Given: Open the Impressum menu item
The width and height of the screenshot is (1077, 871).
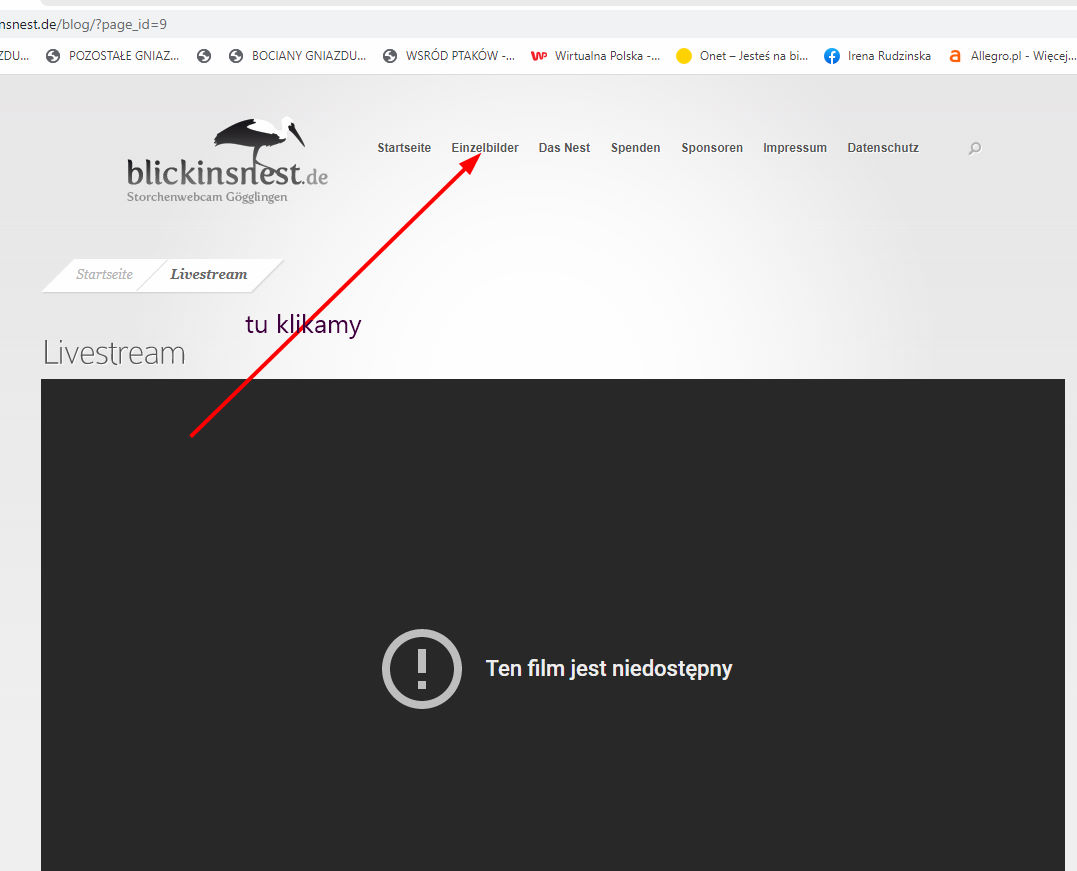Looking at the screenshot, I should (x=795, y=148).
